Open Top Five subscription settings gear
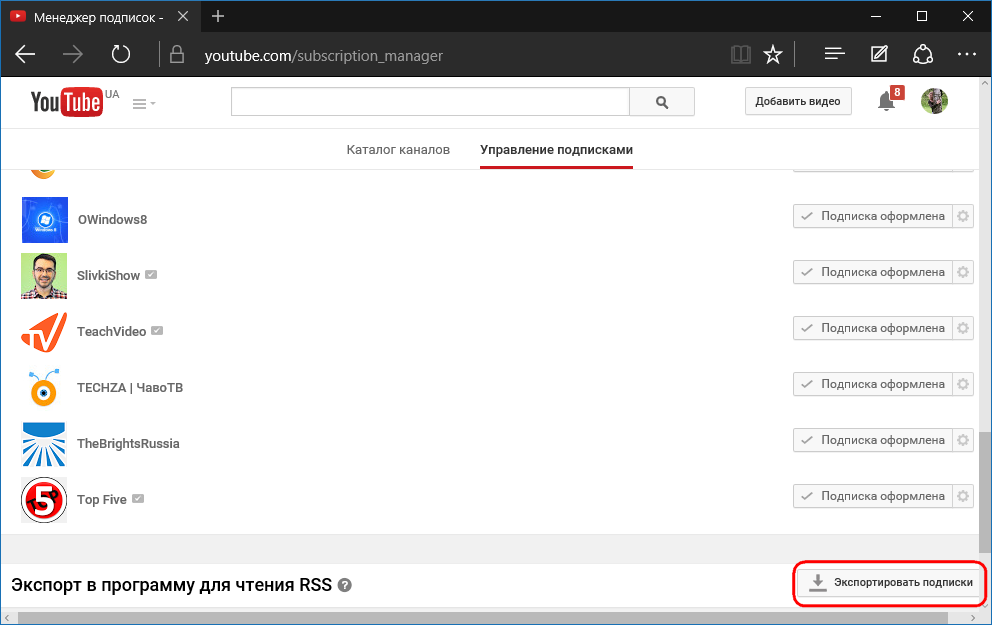Screen dimensions: 992x625 pyautogui.click(x=963, y=496)
